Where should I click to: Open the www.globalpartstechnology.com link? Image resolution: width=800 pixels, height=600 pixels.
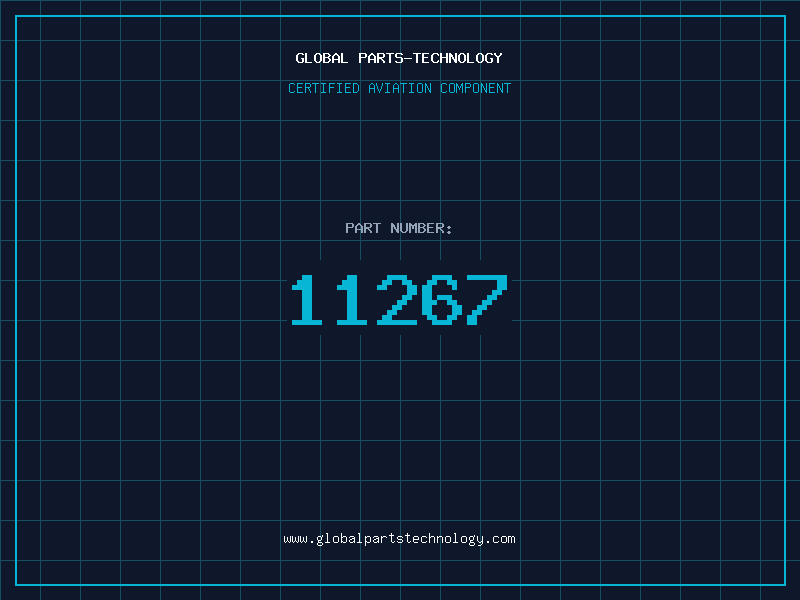[x=399, y=539]
